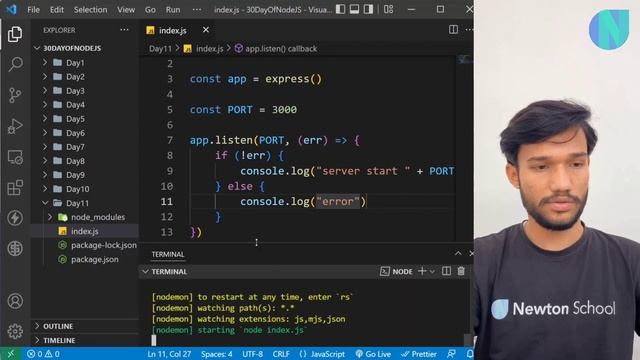Open the Explorer view in activity bar
The width and height of the screenshot is (640, 360).
tap(15, 34)
